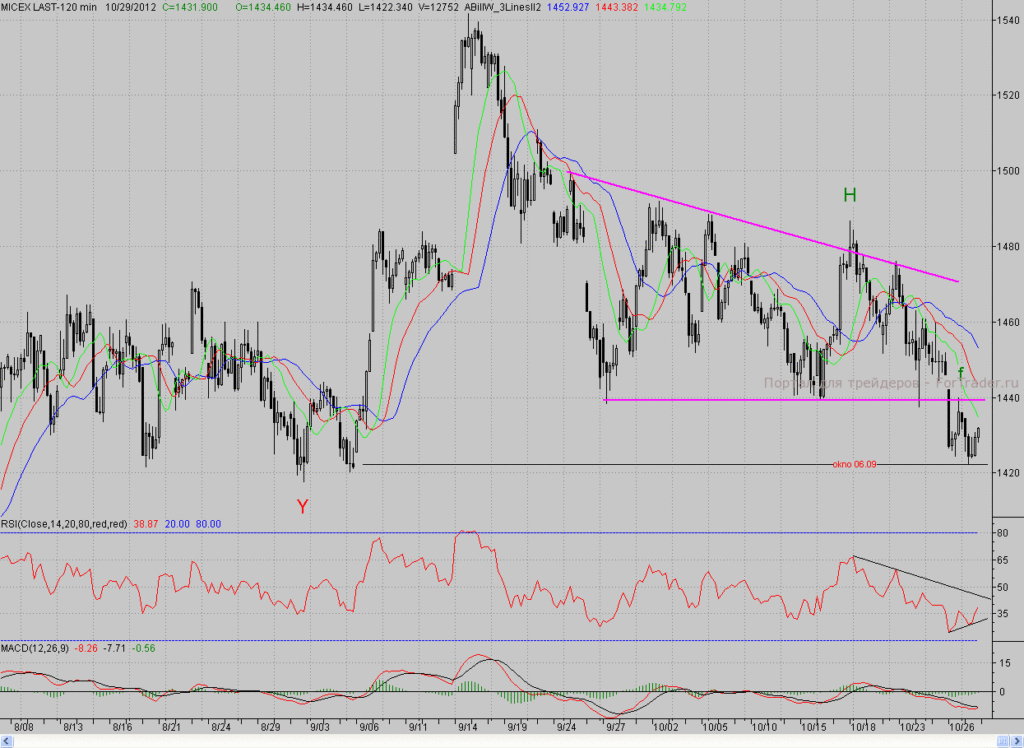This screenshot has height=748, width=1024.
Task: Click the 10/18 date axis label
Action: 863,726
